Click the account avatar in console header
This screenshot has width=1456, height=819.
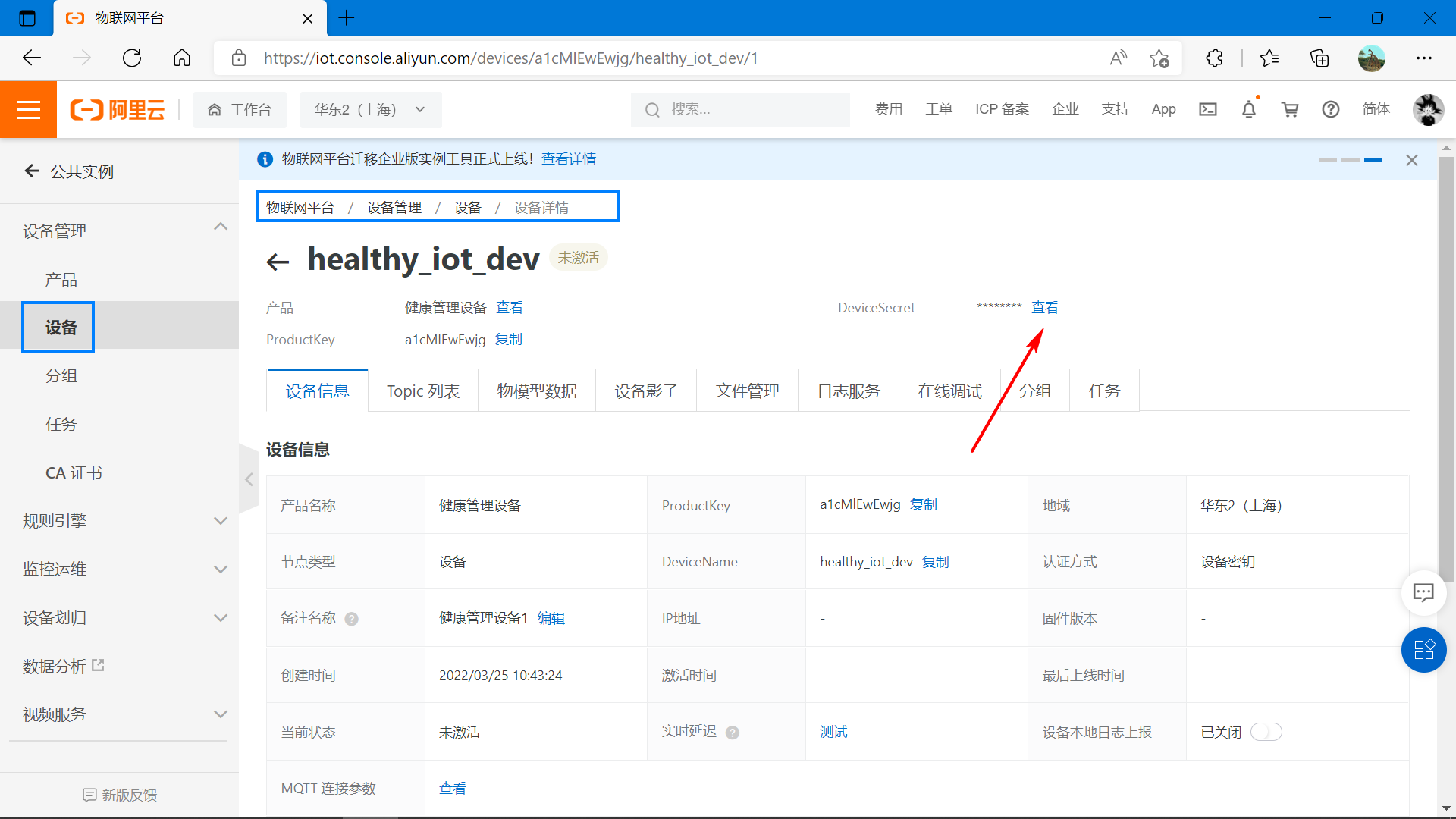1429,110
